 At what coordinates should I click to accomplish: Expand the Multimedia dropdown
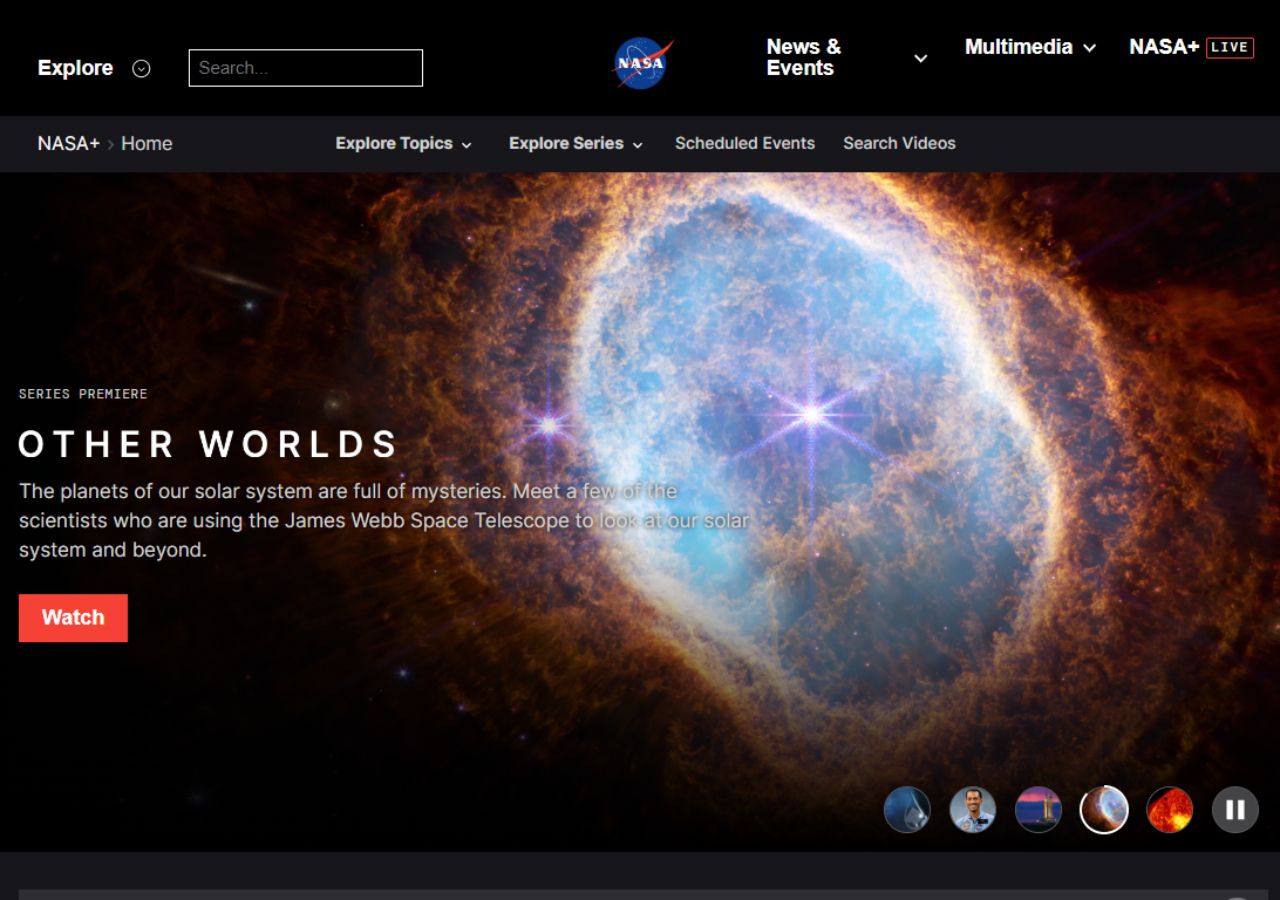click(1029, 47)
